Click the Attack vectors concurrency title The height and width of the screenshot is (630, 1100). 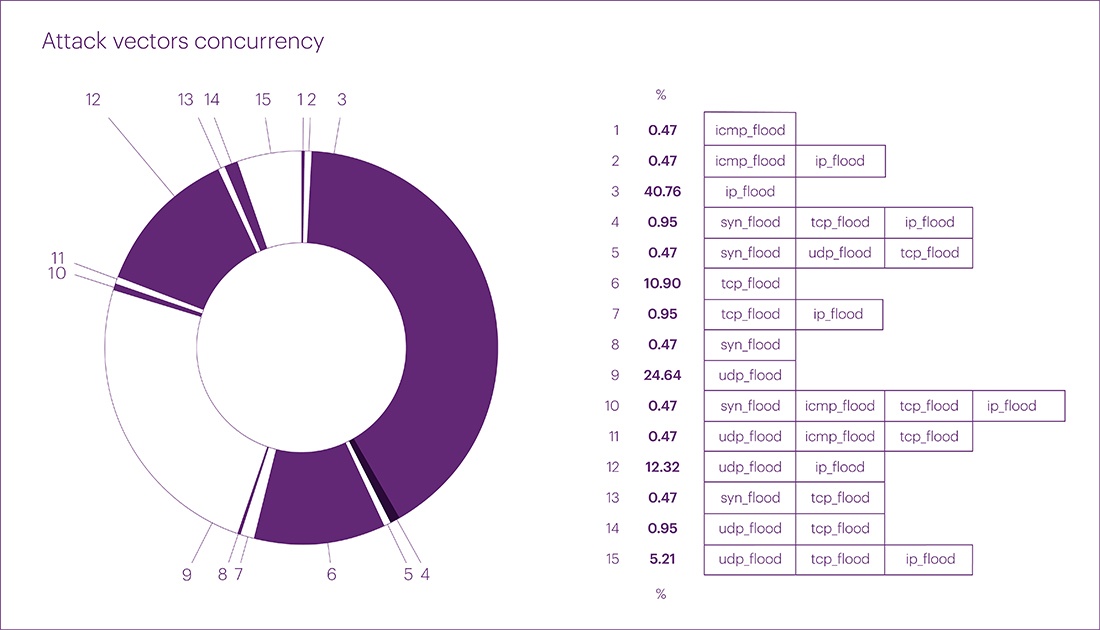(182, 41)
